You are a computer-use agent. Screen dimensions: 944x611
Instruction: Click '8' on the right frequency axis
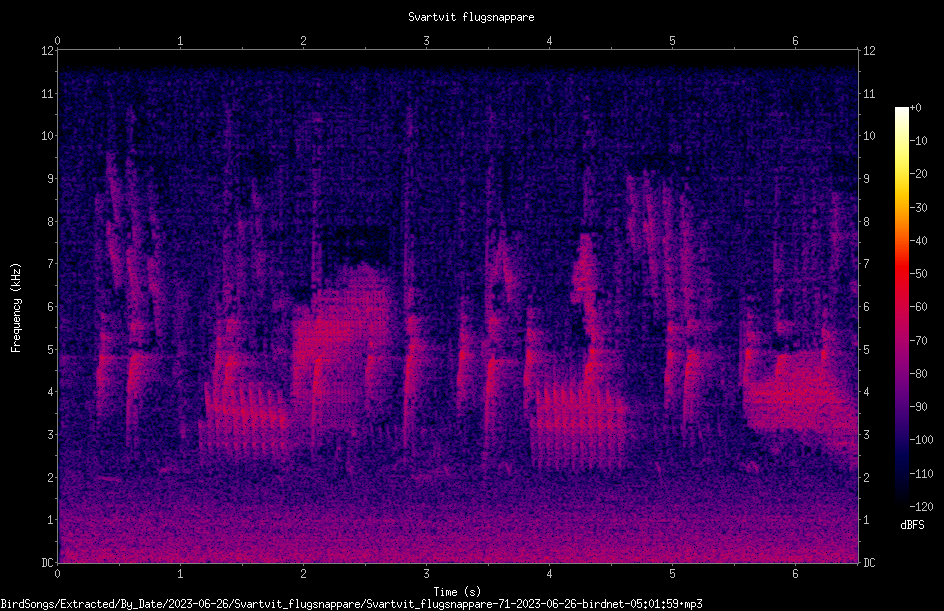tap(866, 222)
